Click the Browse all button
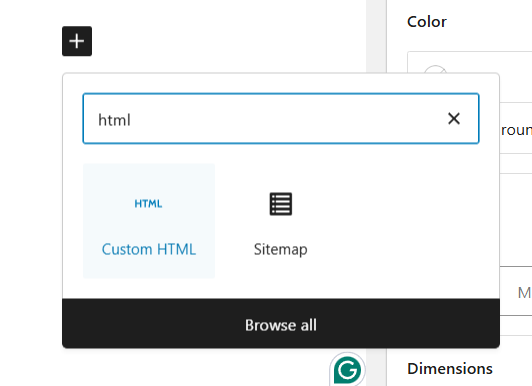 (x=281, y=325)
